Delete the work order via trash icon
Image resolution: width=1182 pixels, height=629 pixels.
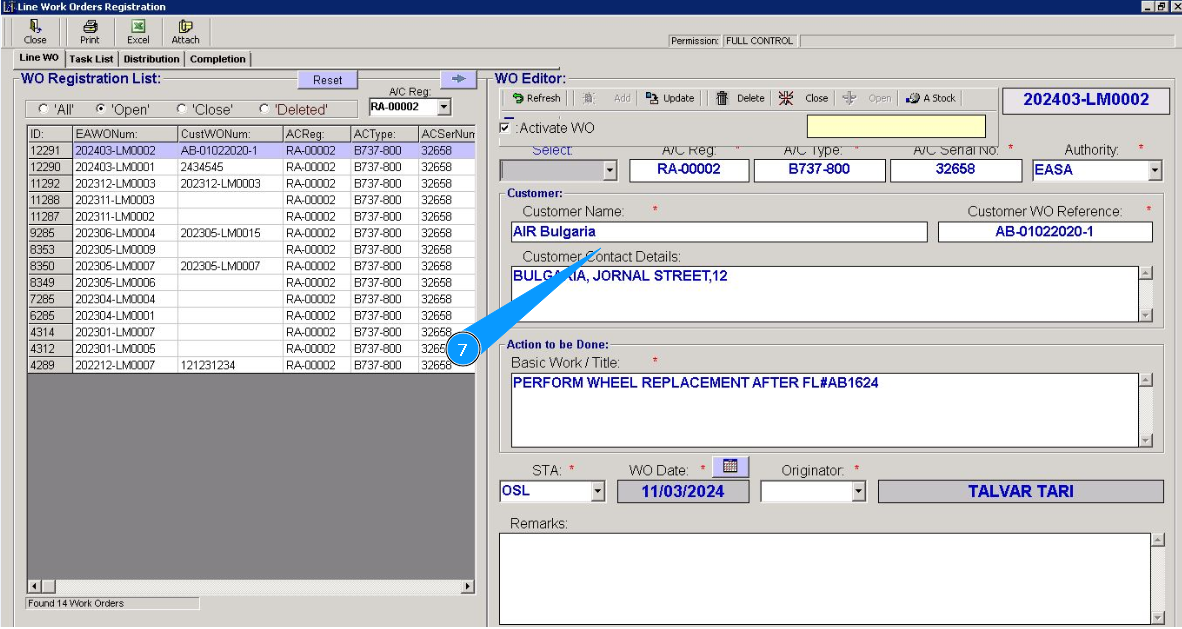tap(721, 98)
